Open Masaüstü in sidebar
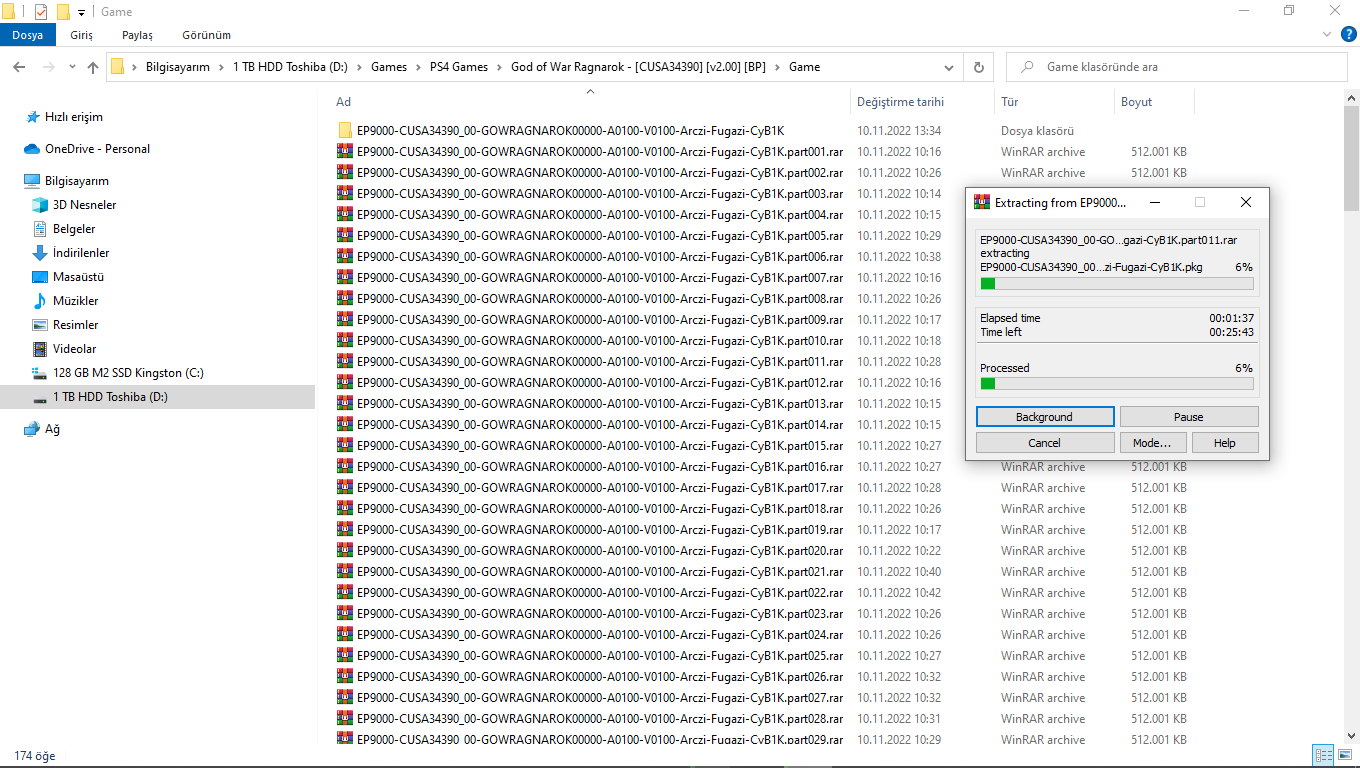 pos(78,277)
